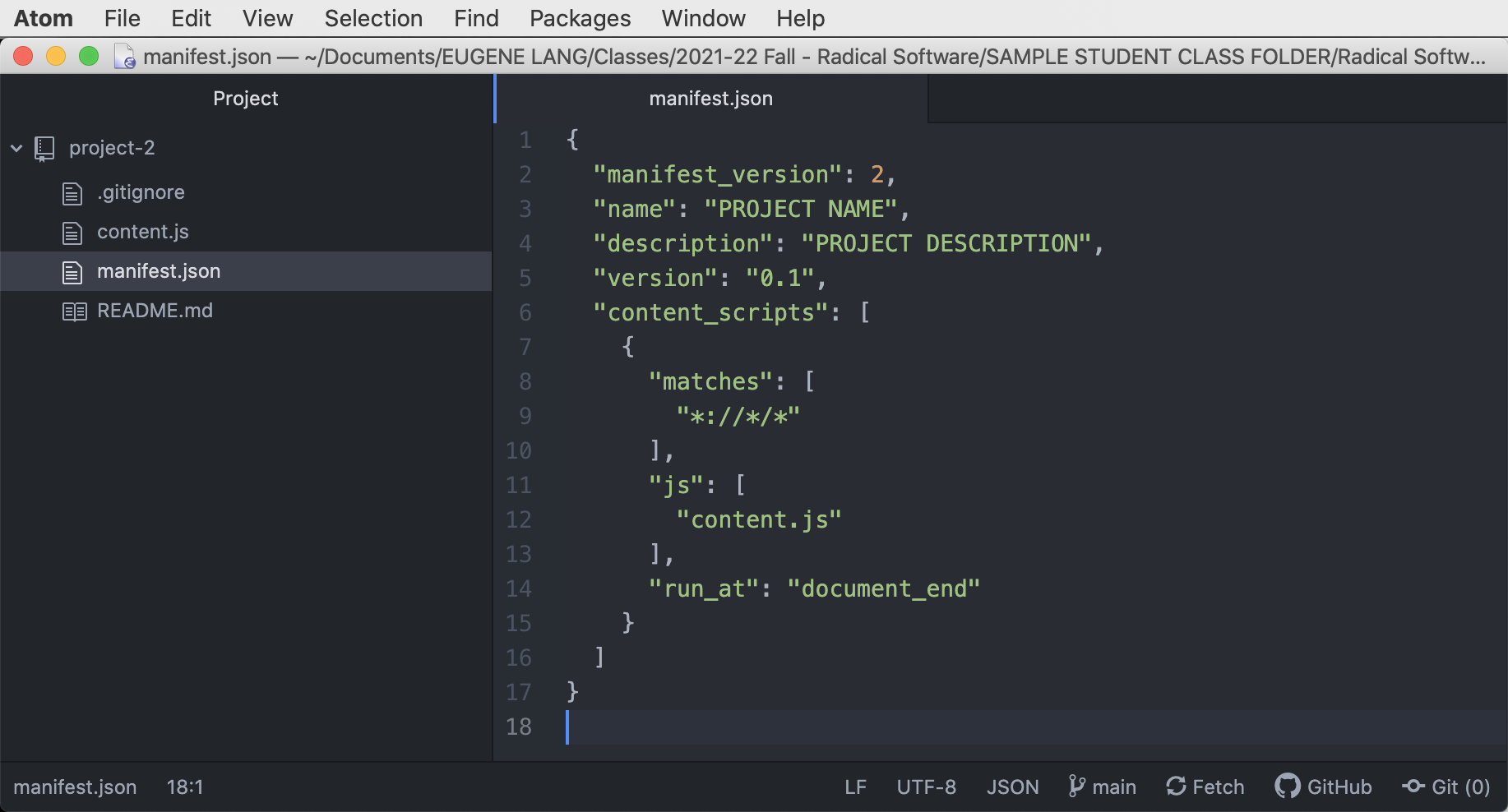Open README.md in the tree view
Screen dimensions: 1508x812
[155, 311]
